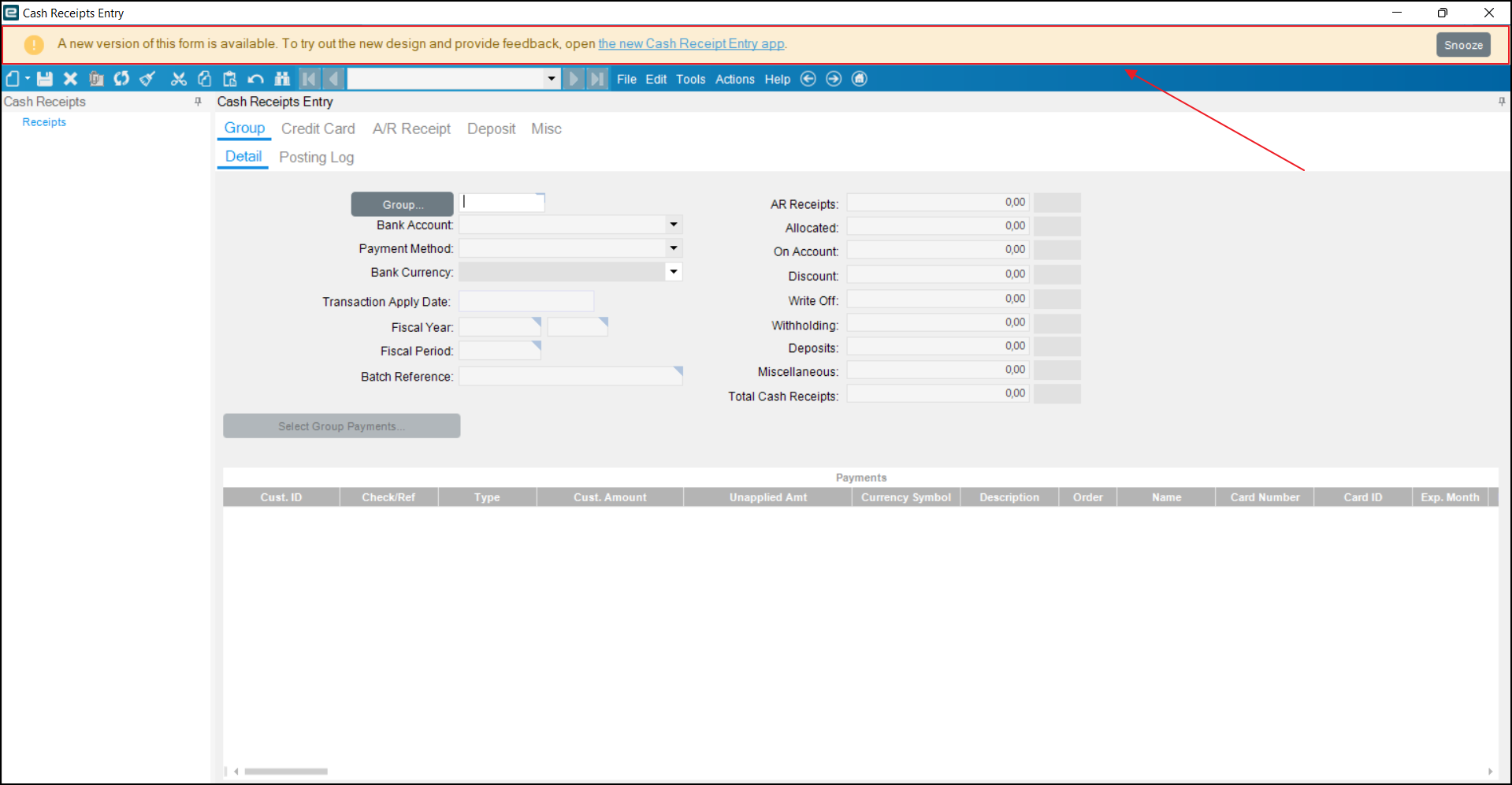This screenshot has width=1512, height=785.
Task: Switch to the A/R Receipt tab
Action: click(x=411, y=128)
